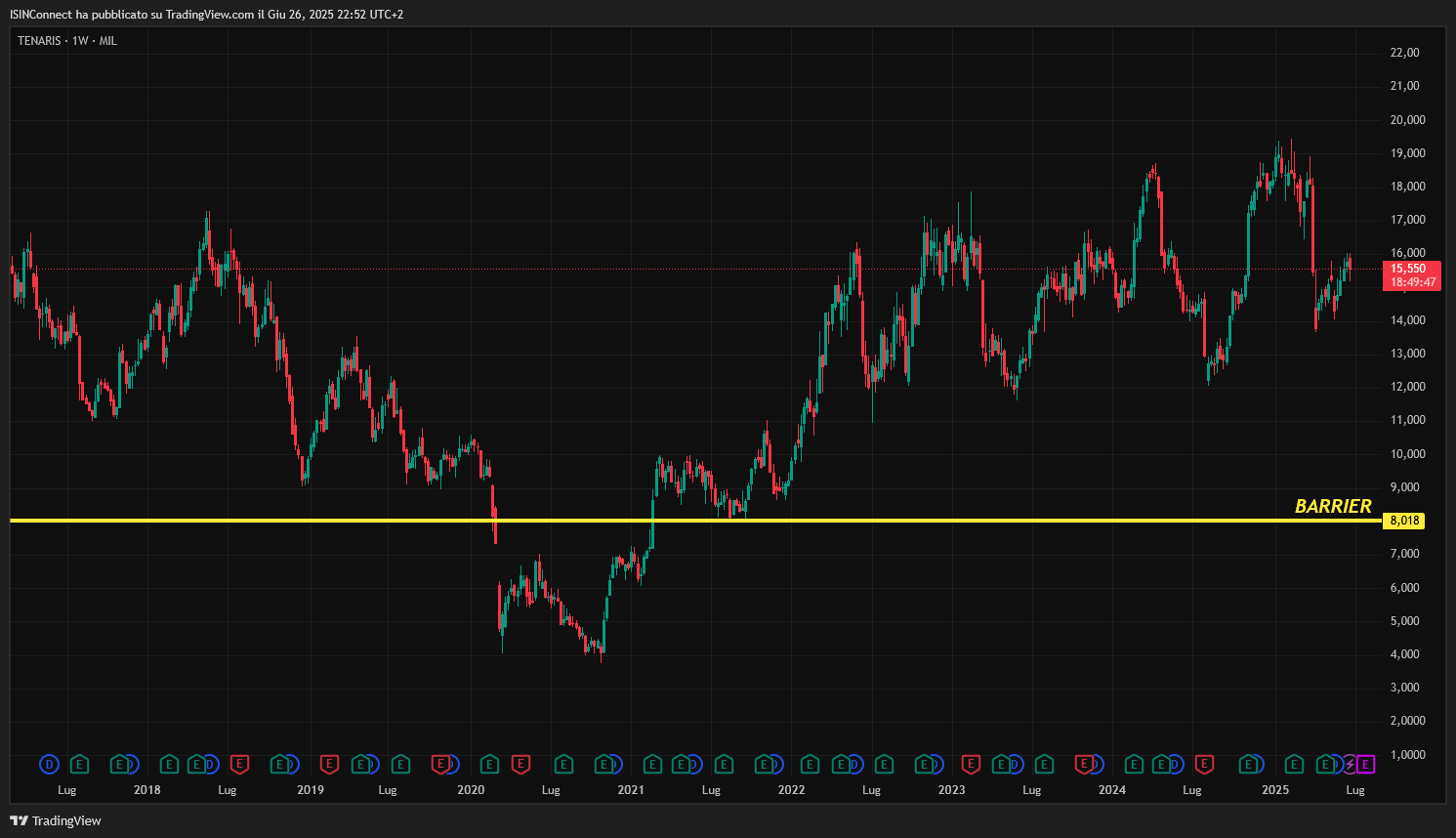Select the magenta E upcoming earnings marker

pos(1365,765)
